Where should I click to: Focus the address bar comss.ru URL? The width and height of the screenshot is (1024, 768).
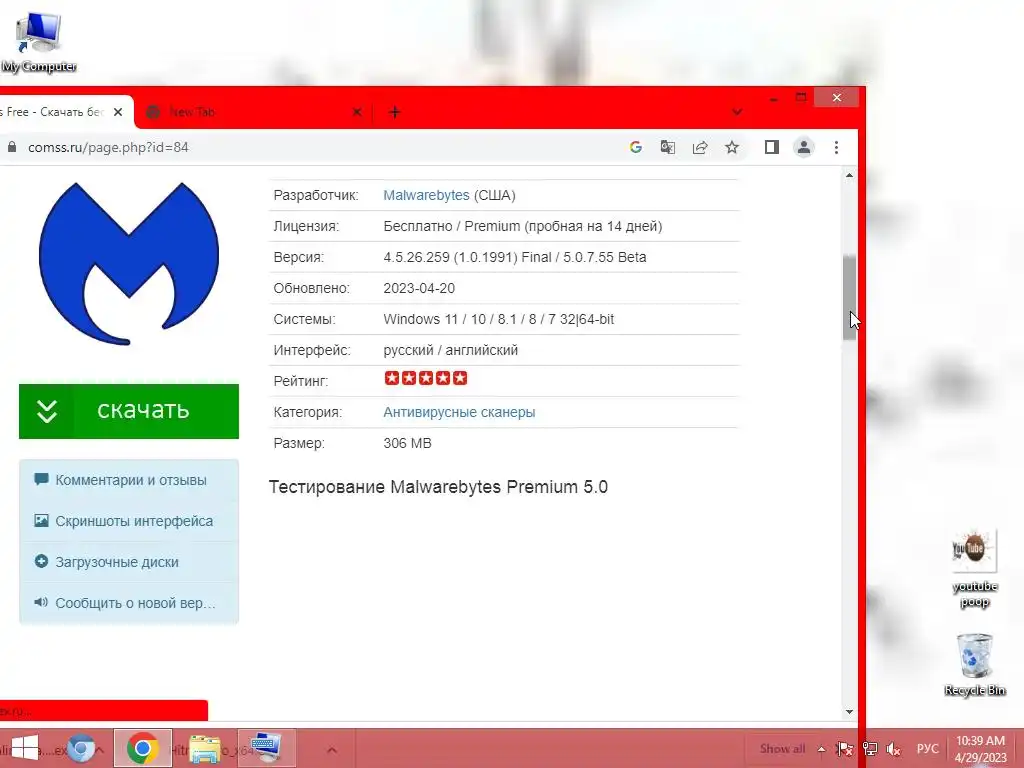point(108,148)
